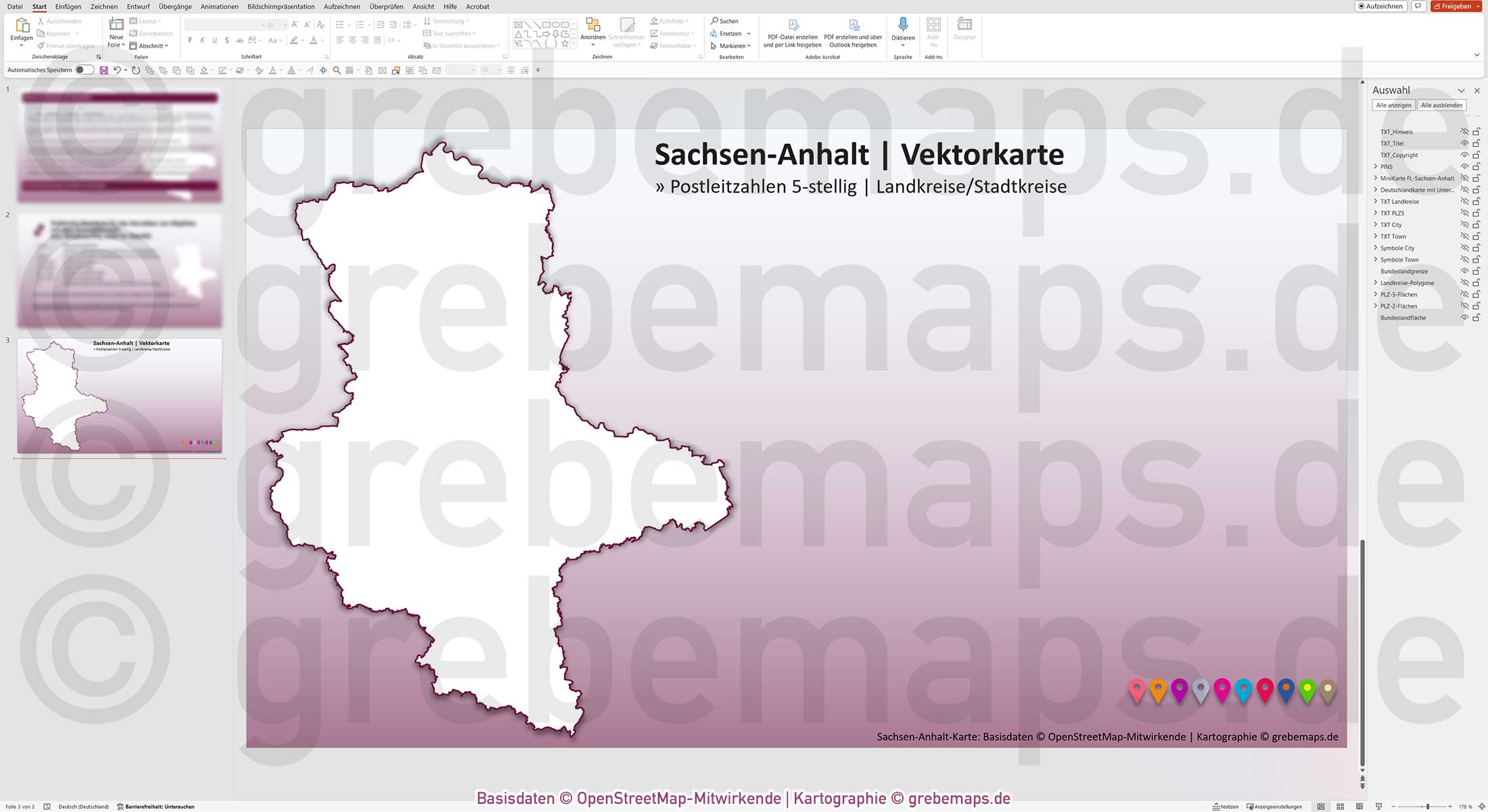The image size is (1488, 812).
Task: Show the TXT Landkreise layer visibility
Action: (1465, 201)
